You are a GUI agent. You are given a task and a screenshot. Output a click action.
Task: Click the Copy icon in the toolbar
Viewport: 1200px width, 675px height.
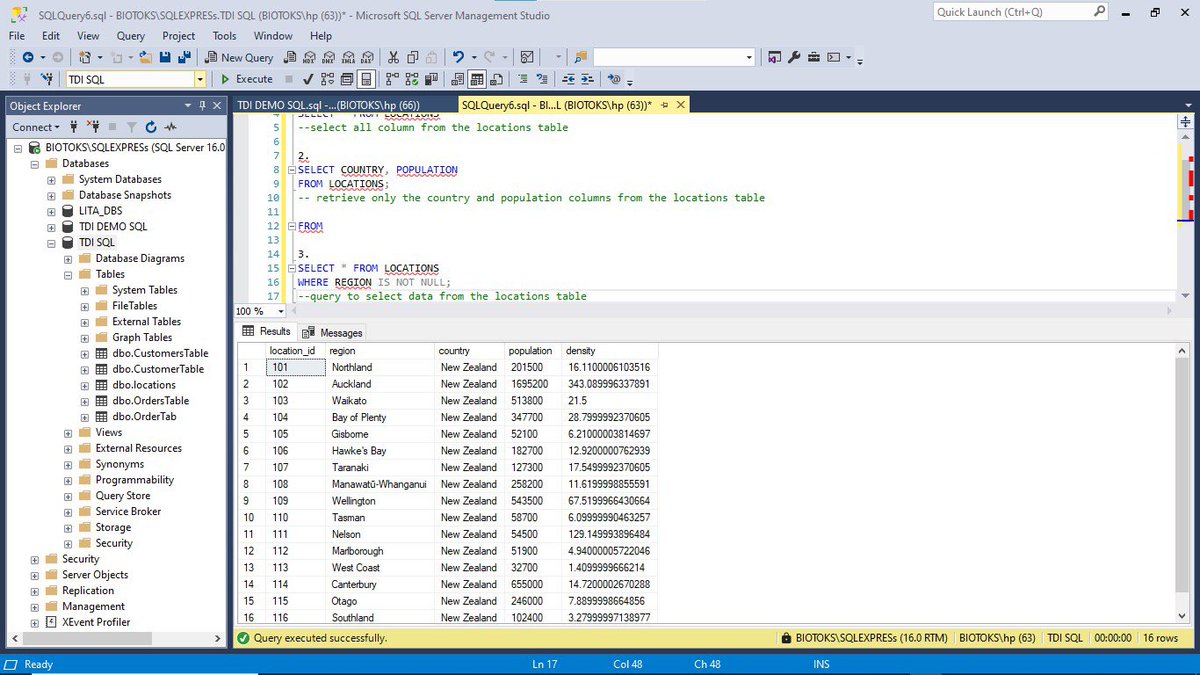click(x=413, y=57)
